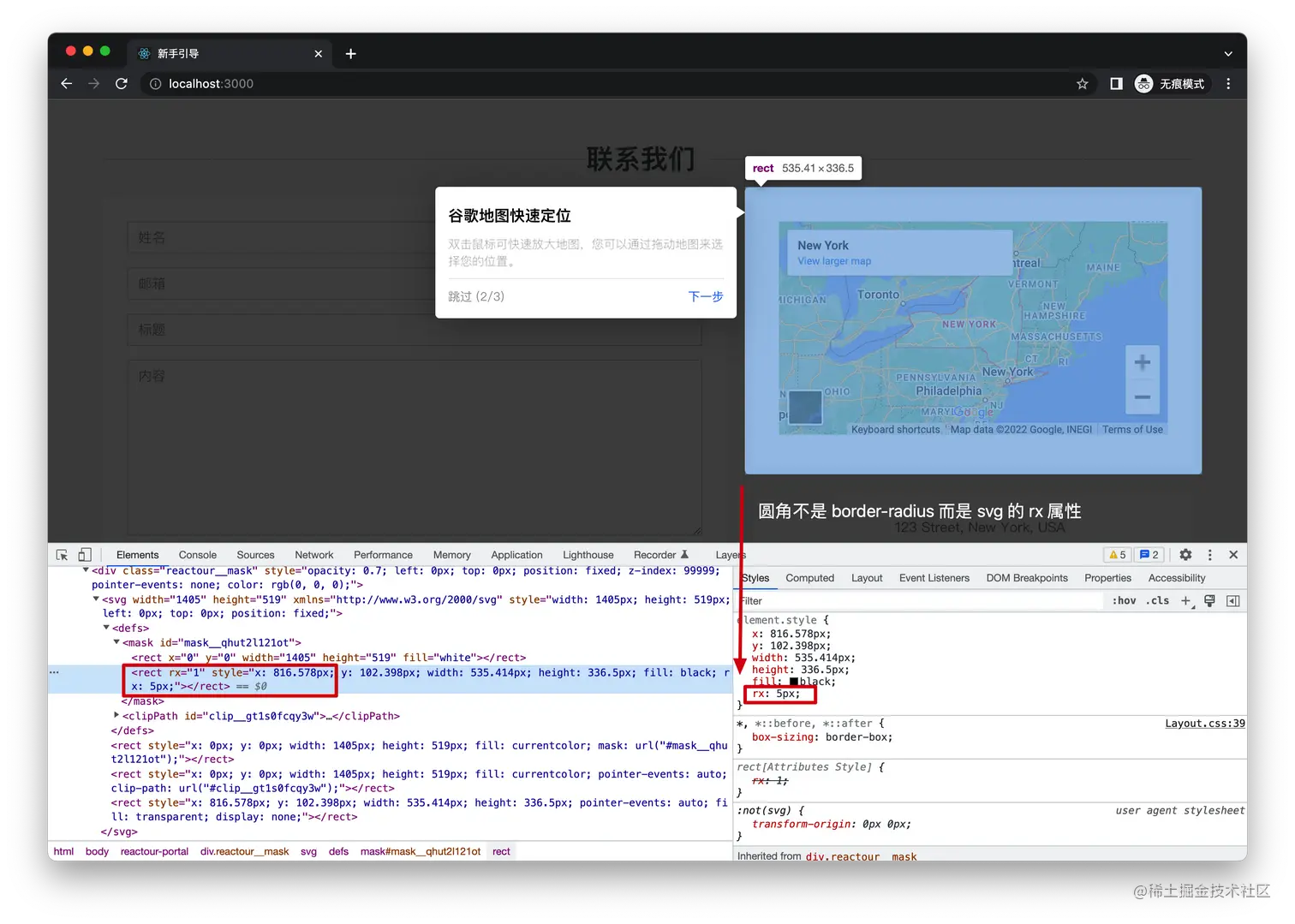Add a new style rule plus icon

pos(1186,601)
